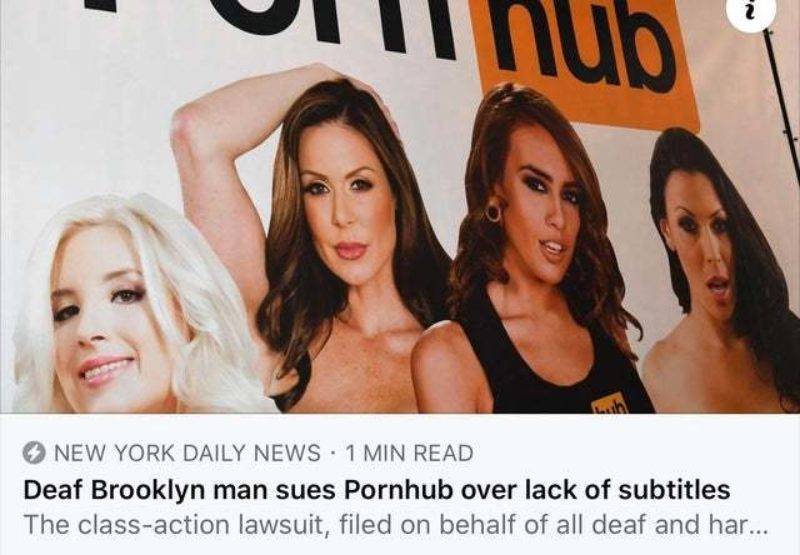Click the round gauge earring in the photo

click(493, 212)
